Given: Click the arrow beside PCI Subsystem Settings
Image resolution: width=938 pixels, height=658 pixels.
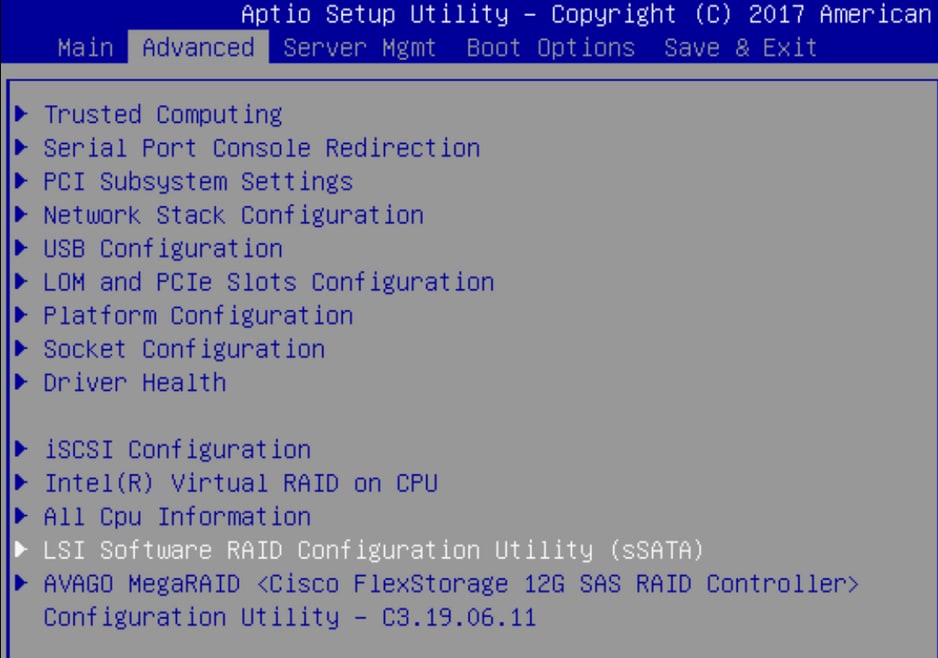Looking at the screenshot, I should (21, 182).
